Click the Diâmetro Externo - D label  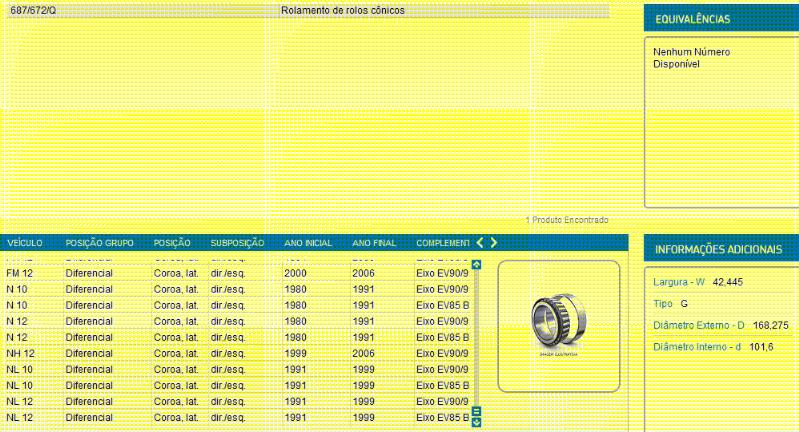point(699,325)
